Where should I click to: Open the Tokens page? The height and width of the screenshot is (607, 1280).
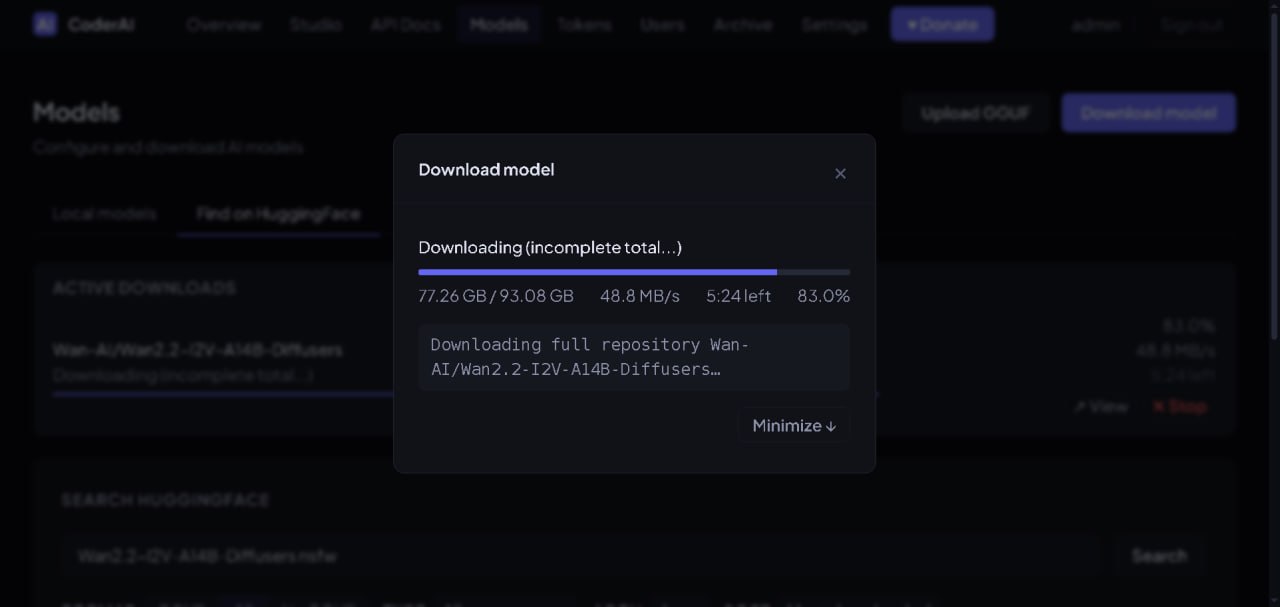[584, 24]
